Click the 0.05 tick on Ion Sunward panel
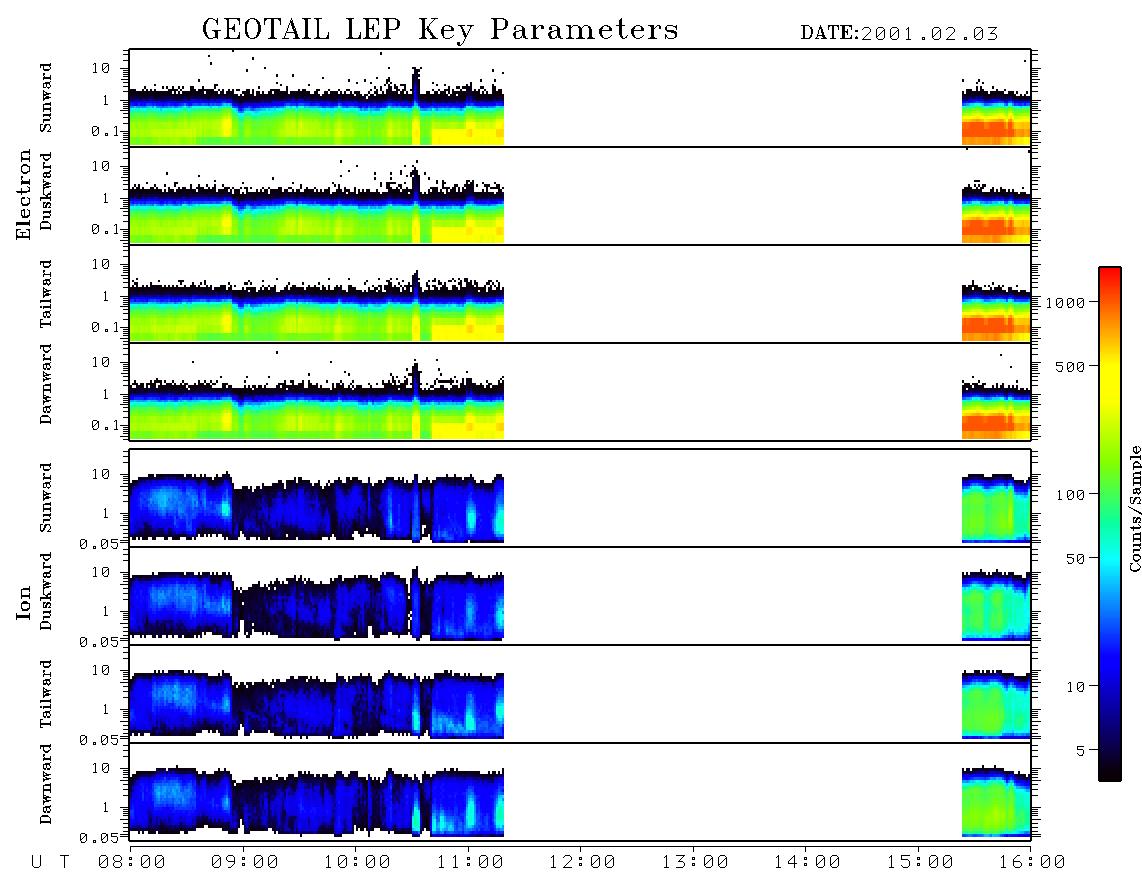Viewport: 1142px width, 880px height. 98,543
